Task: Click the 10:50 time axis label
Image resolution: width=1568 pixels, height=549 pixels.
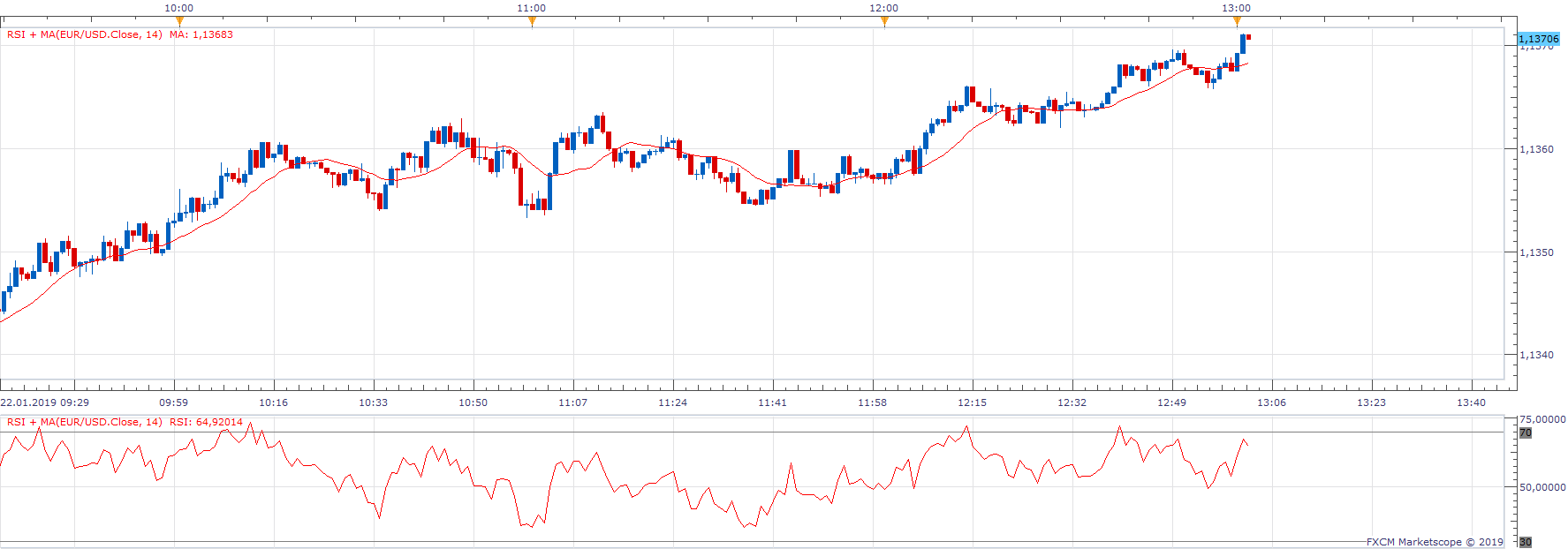Action: point(473,402)
